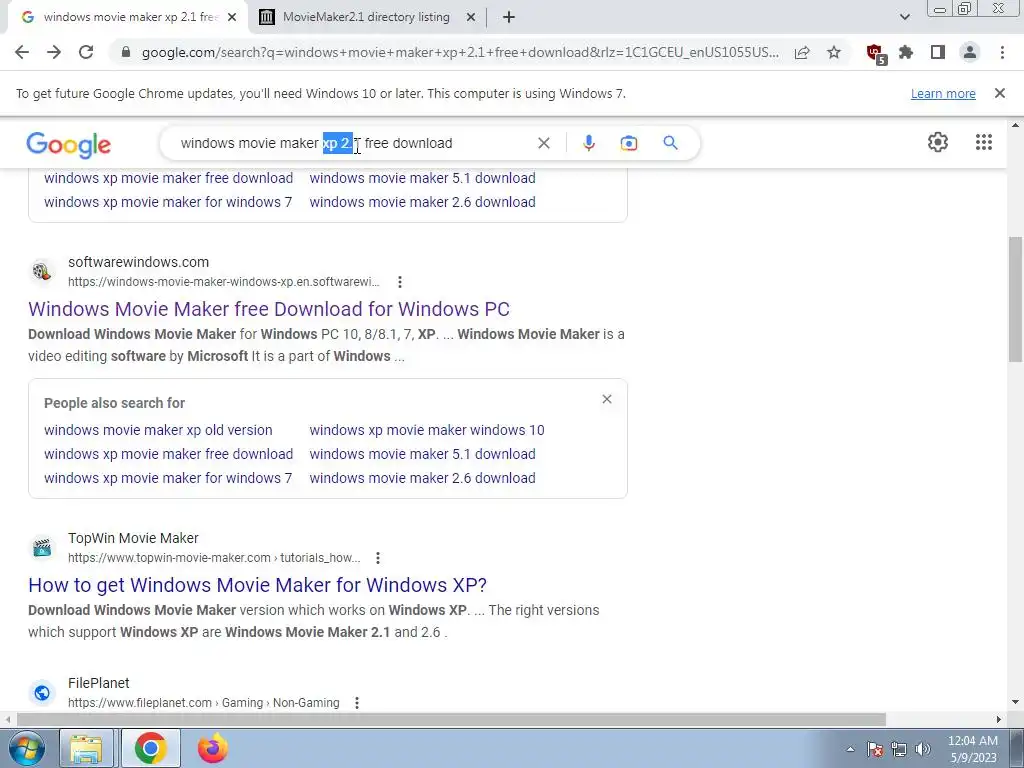Open the tab search dropdown arrow

click(x=904, y=17)
